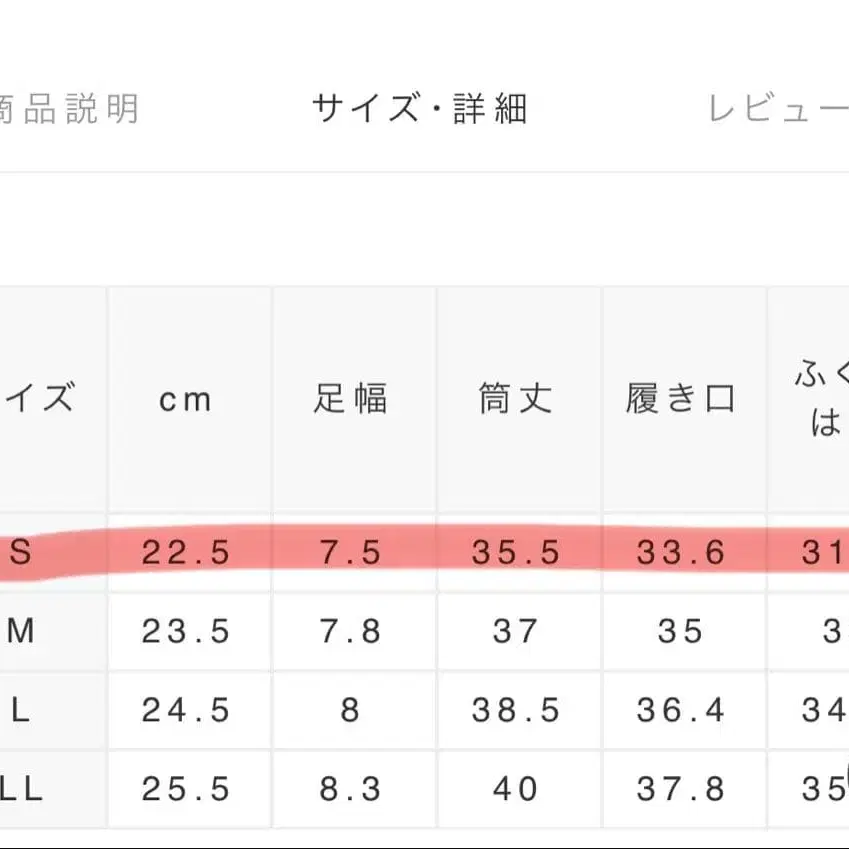Click the 22.5 cm cell

tap(187, 552)
